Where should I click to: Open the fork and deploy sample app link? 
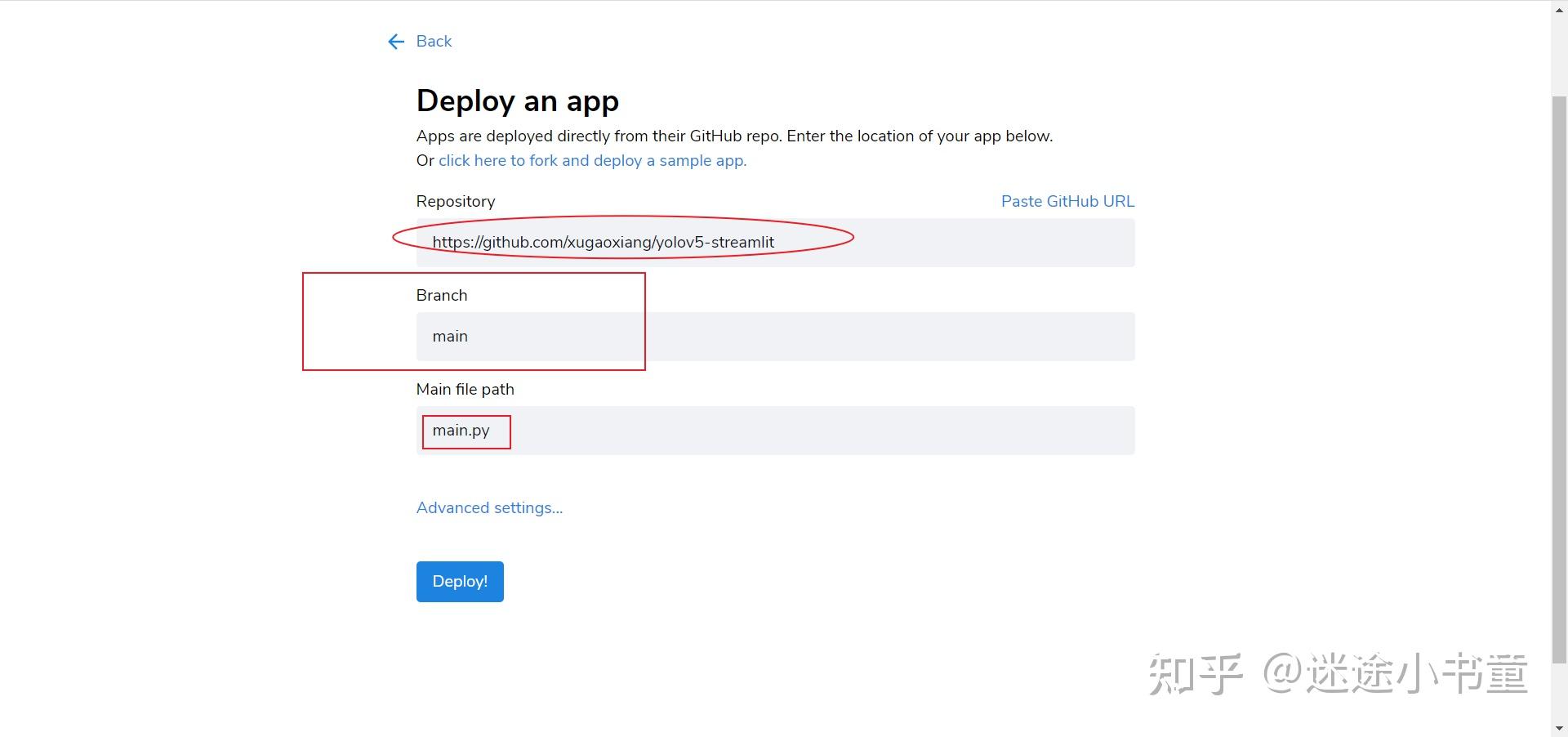[x=592, y=161]
